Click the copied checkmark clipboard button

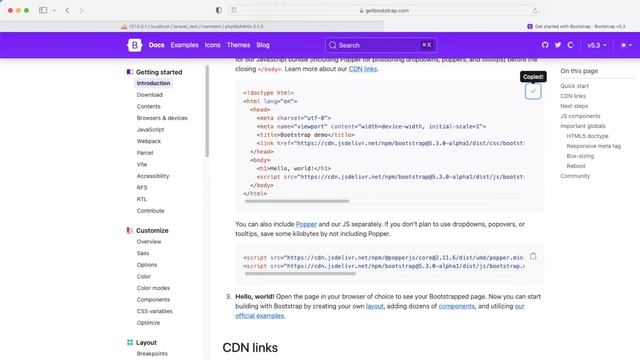coord(533,91)
